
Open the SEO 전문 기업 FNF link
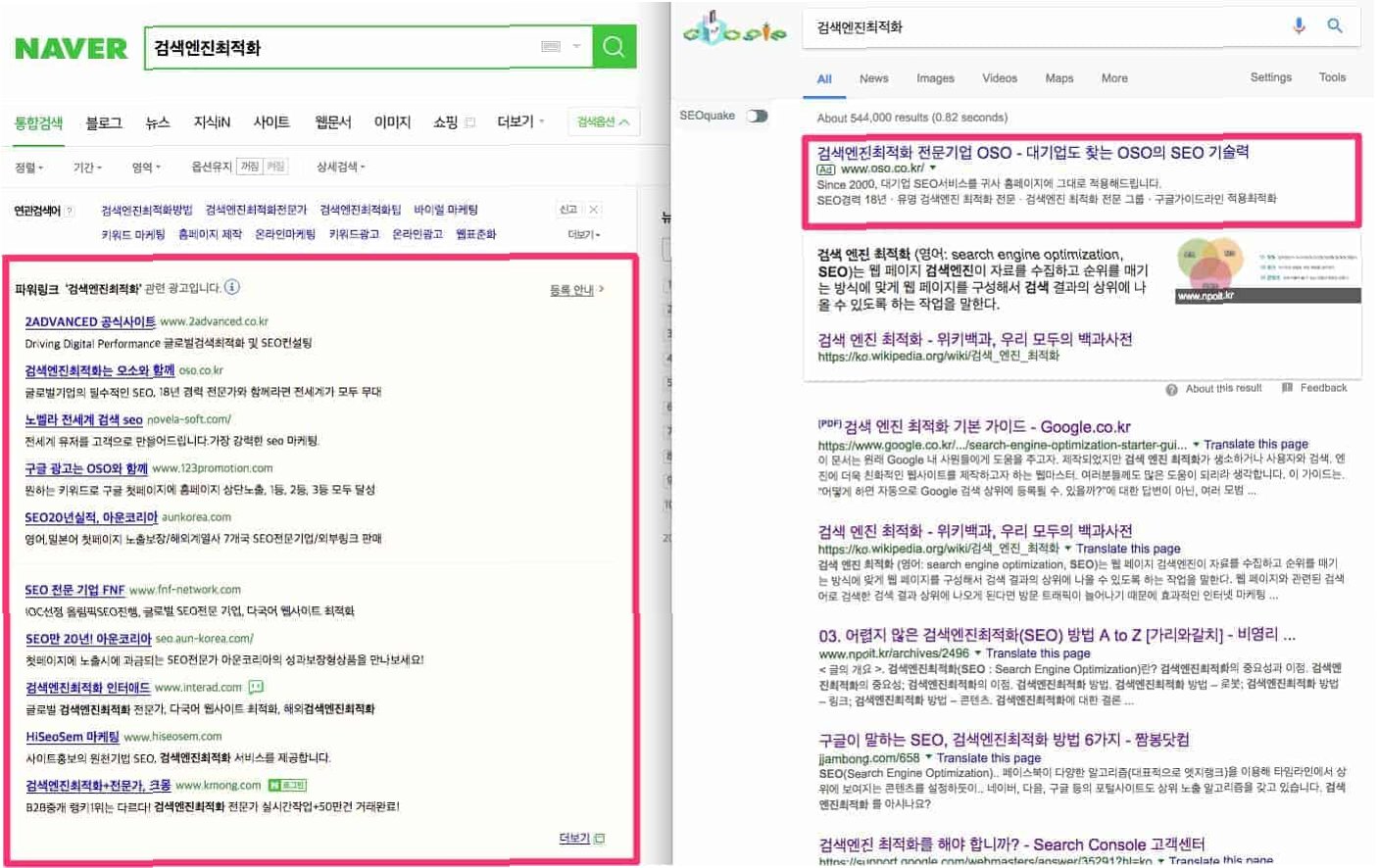coord(74,590)
